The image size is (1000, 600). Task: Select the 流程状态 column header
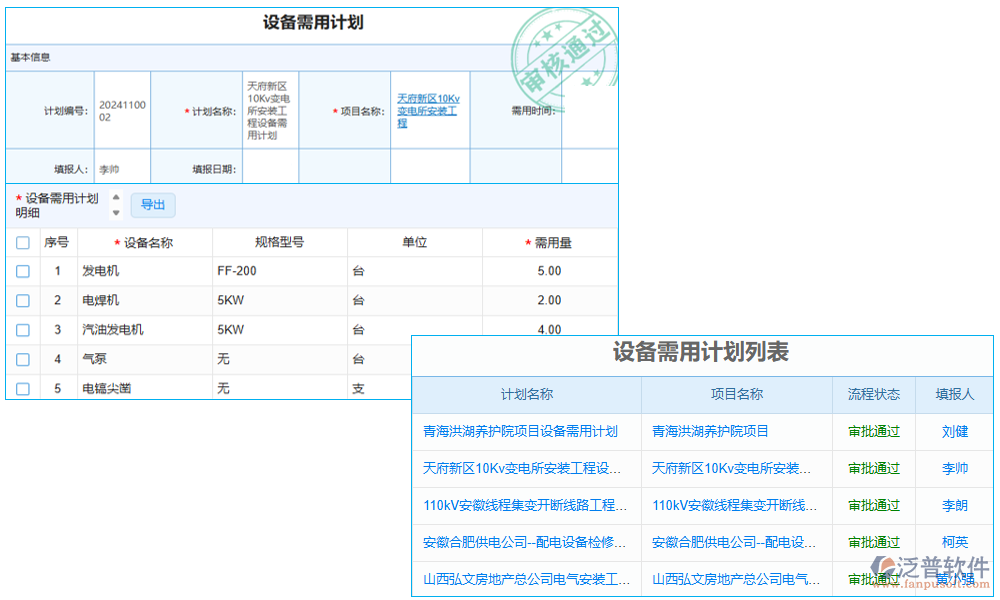click(874, 394)
